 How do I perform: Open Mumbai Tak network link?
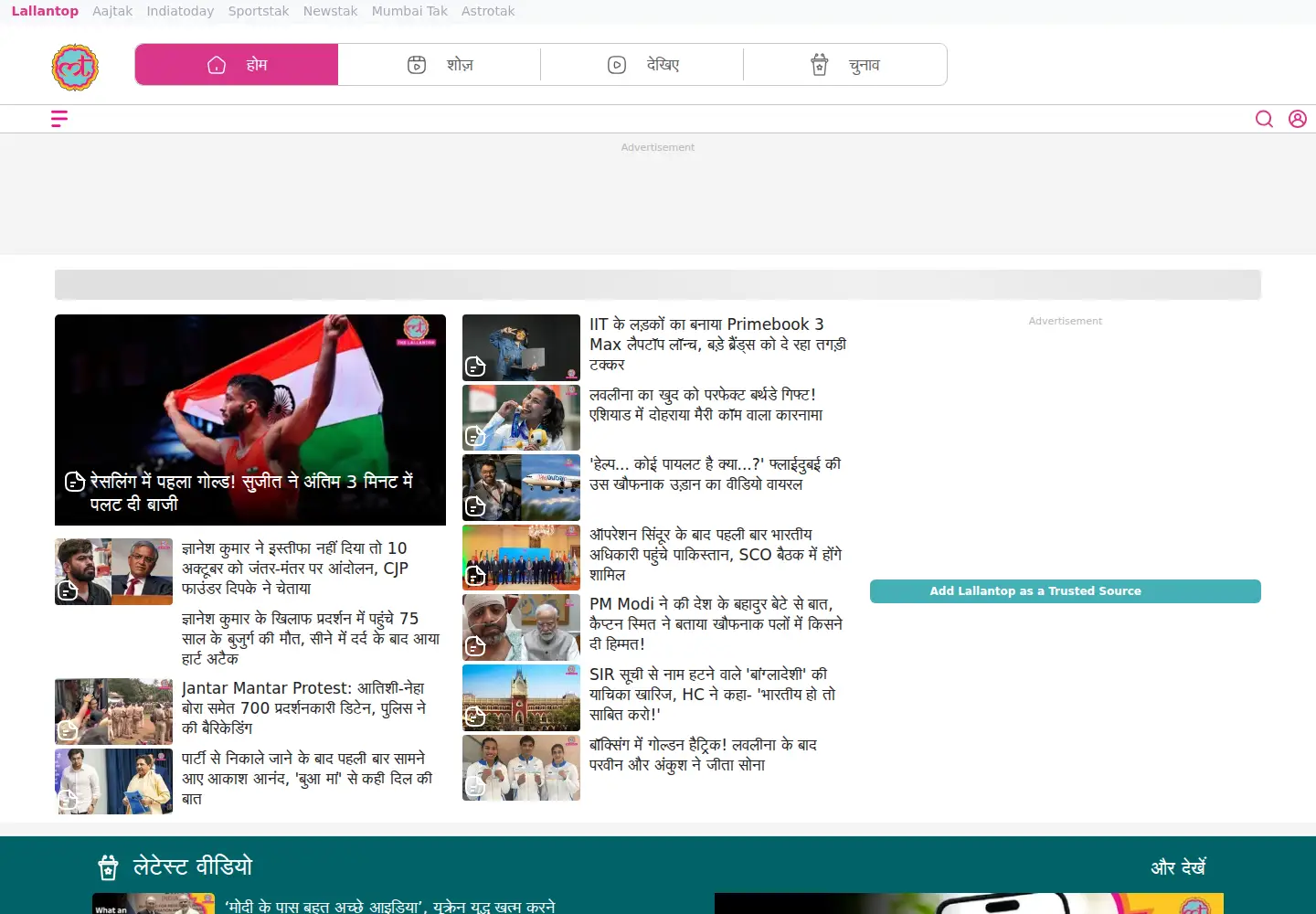coord(409,11)
